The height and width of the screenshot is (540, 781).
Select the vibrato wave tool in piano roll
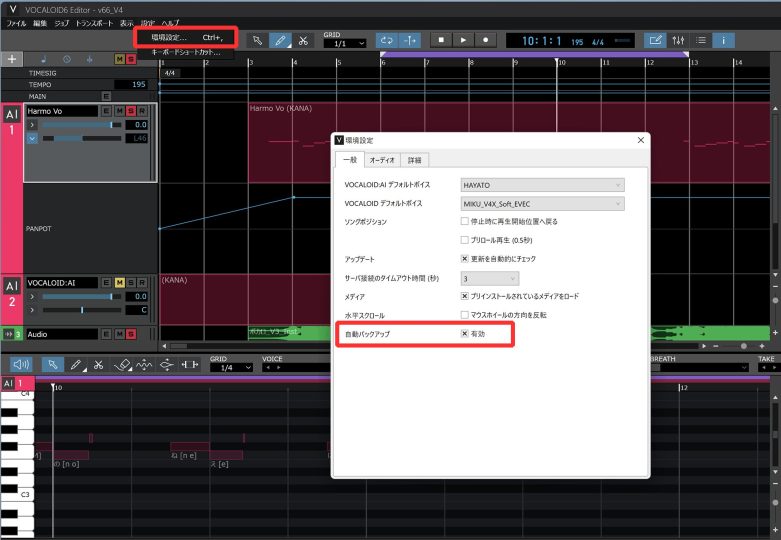pos(144,365)
